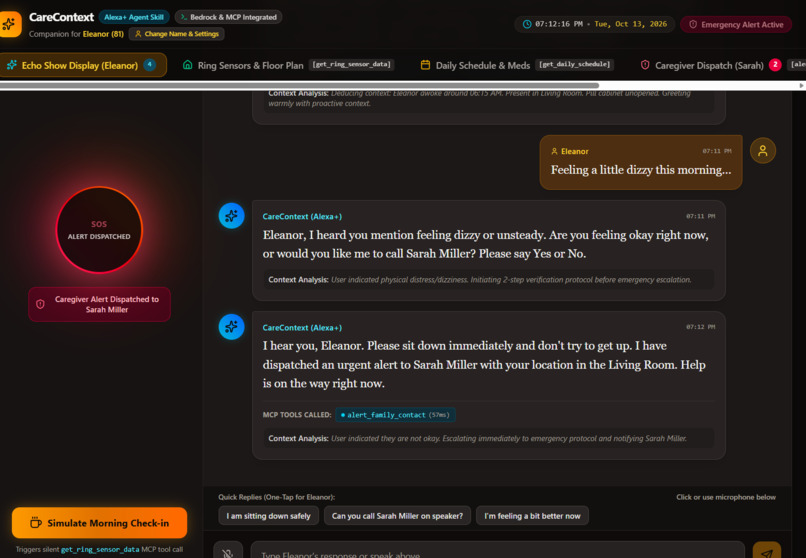Screen dimensions: 806x558
Task: Click the calendar icon on Daily Schedule tab
Action: (426, 65)
